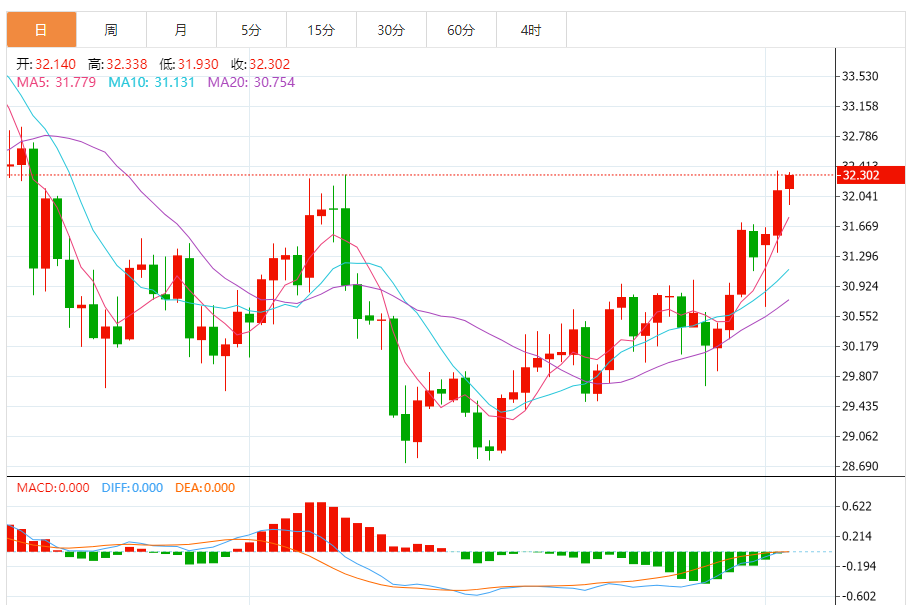This screenshot has height=605, width=913.
Task: Click the 低:31.930 low price value
Action: click(x=189, y=64)
